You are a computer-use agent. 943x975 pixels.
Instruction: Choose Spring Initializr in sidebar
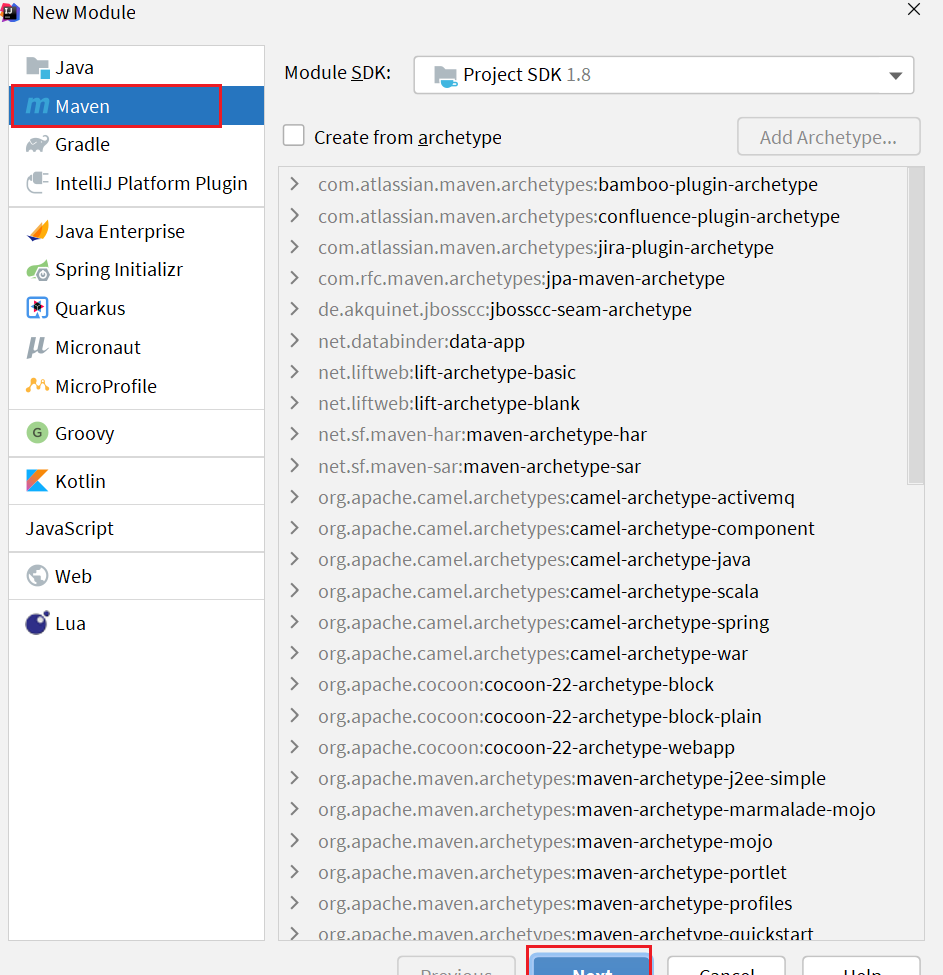(x=137, y=269)
